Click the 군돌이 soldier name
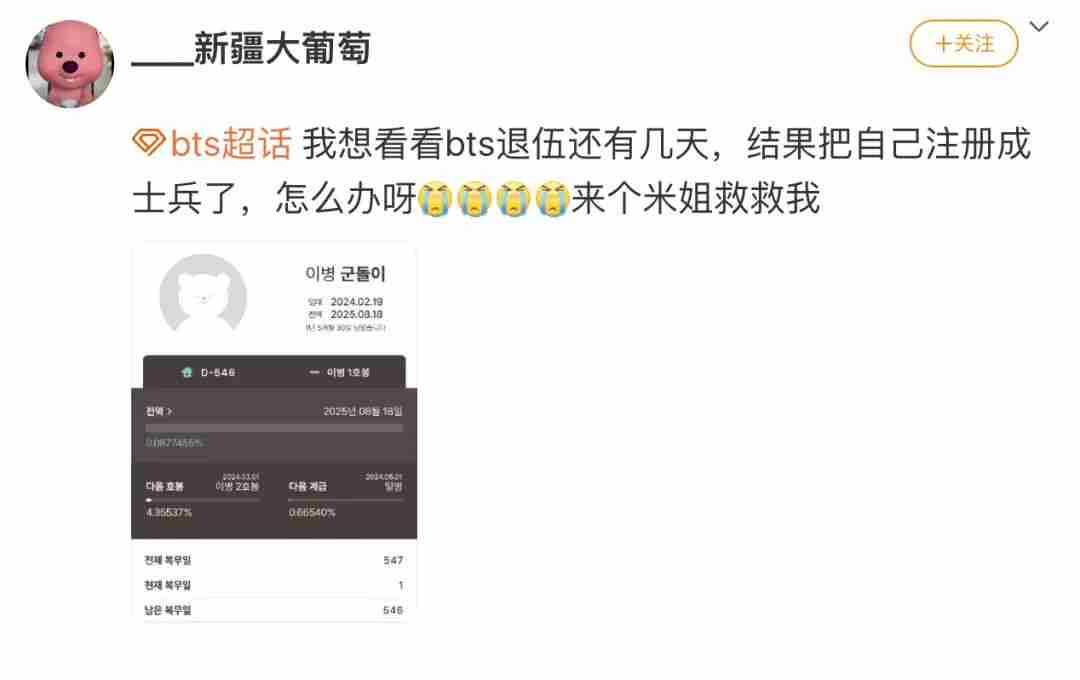The width and height of the screenshot is (1080, 680). [x=363, y=274]
